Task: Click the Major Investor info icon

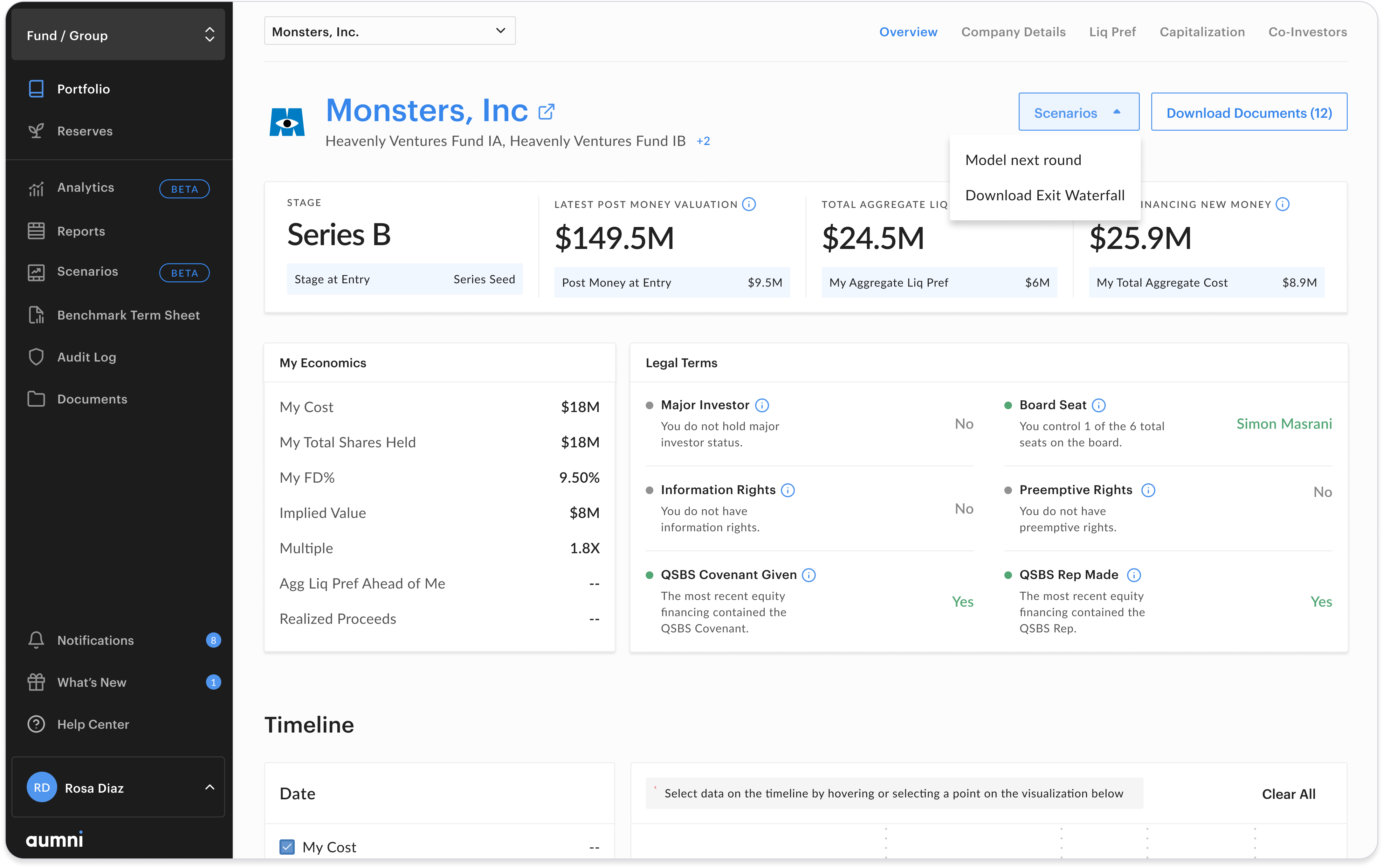Action: [x=762, y=405]
